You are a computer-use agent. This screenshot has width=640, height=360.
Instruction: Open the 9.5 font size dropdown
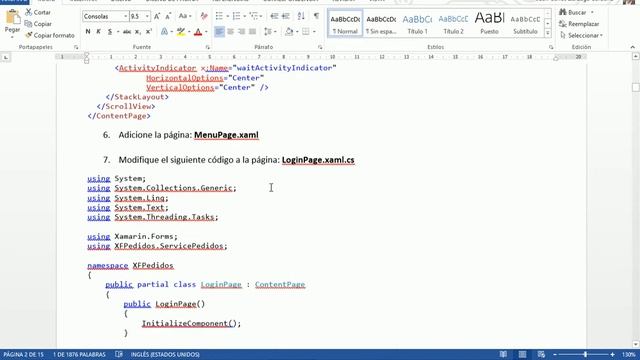tap(147, 16)
